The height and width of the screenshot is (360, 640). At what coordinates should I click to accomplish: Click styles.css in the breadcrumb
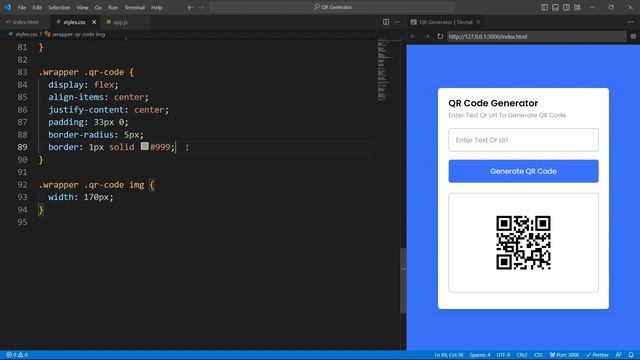click(26, 34)
